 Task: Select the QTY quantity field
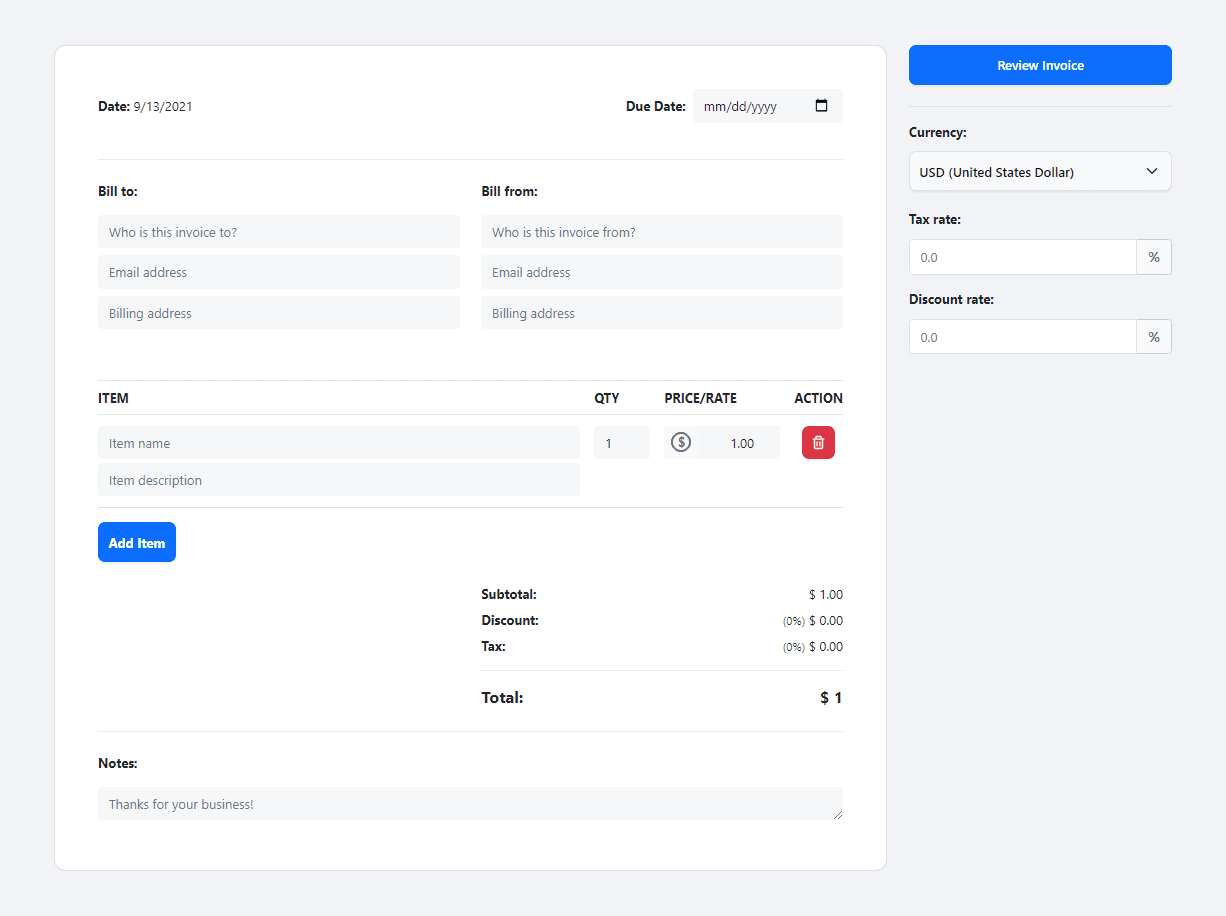click(x=621, y=442)
